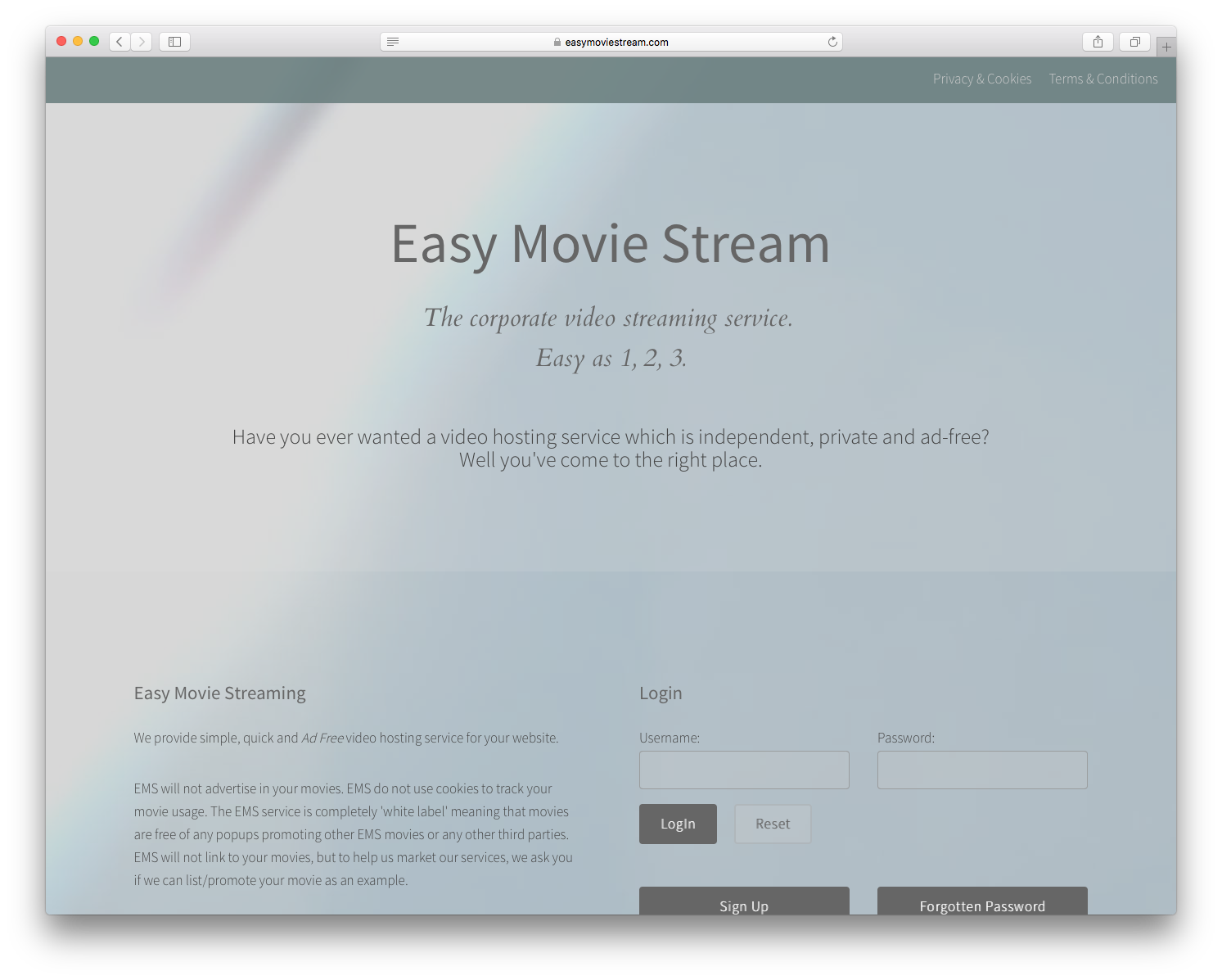Screen dimensions: 1222x980
Task: Reload the page with the refresh icon
Action: pyautogui.click(x=832, y=42)
